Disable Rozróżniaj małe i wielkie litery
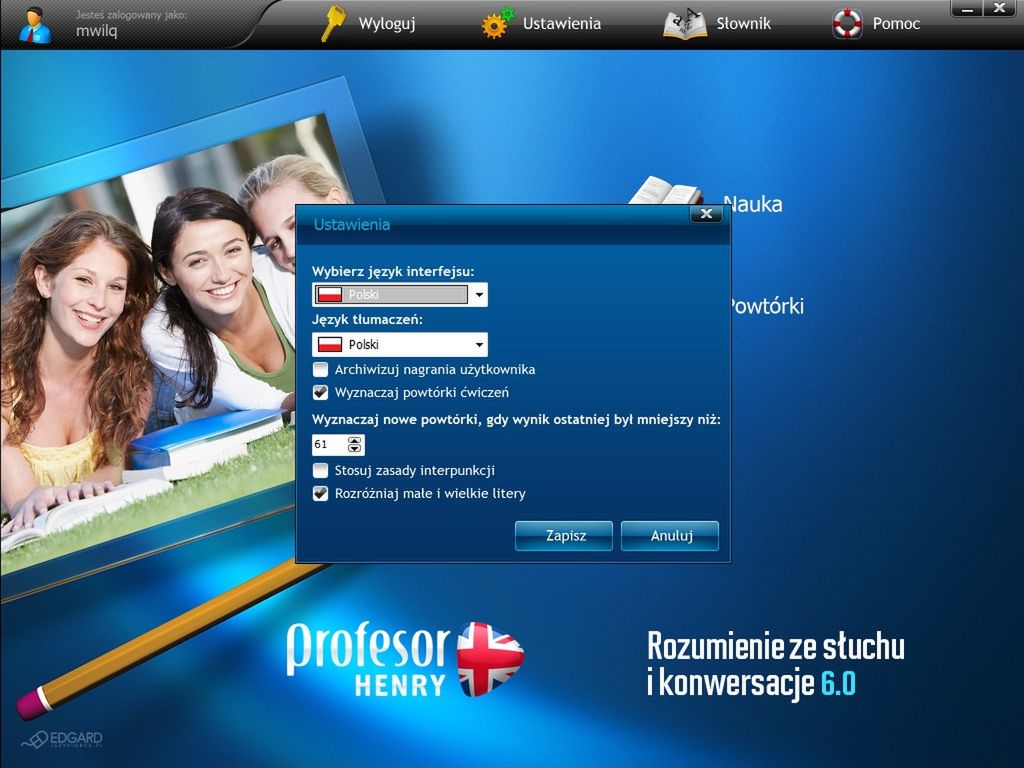This screenshot has height=768, width=1024. [320, 494]
